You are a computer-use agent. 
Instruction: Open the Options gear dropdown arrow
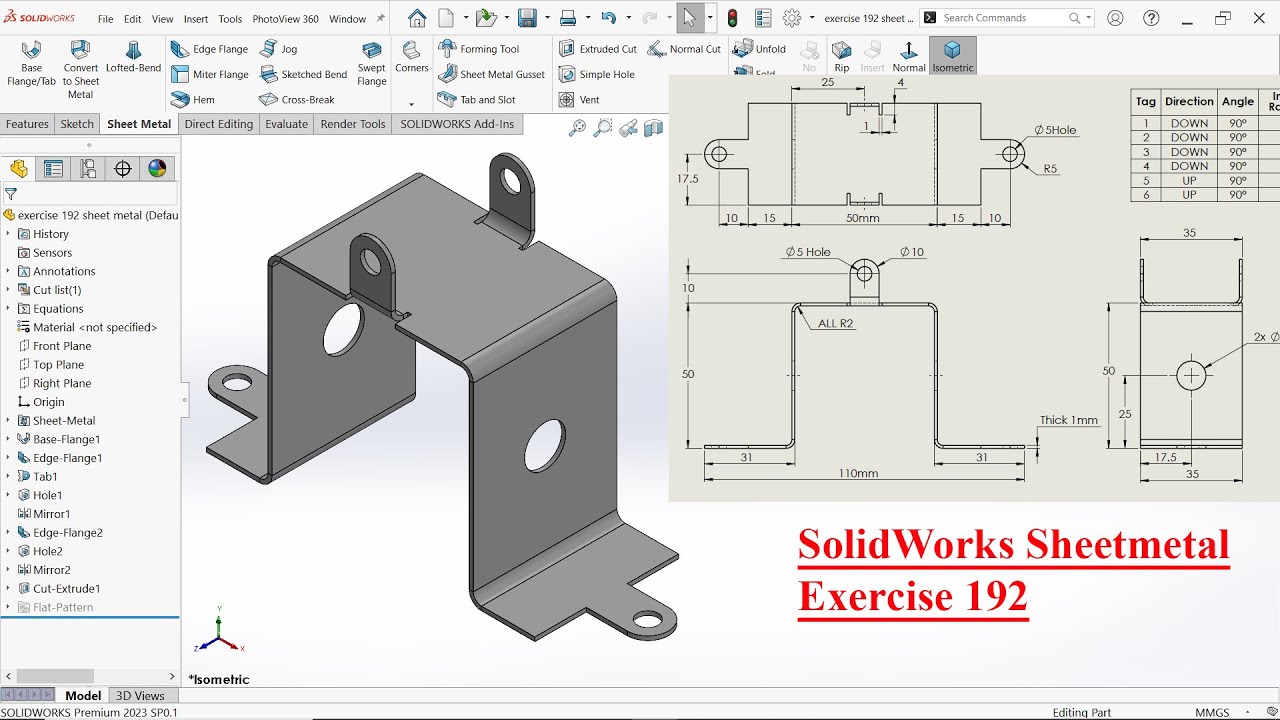tap(812, 18)
